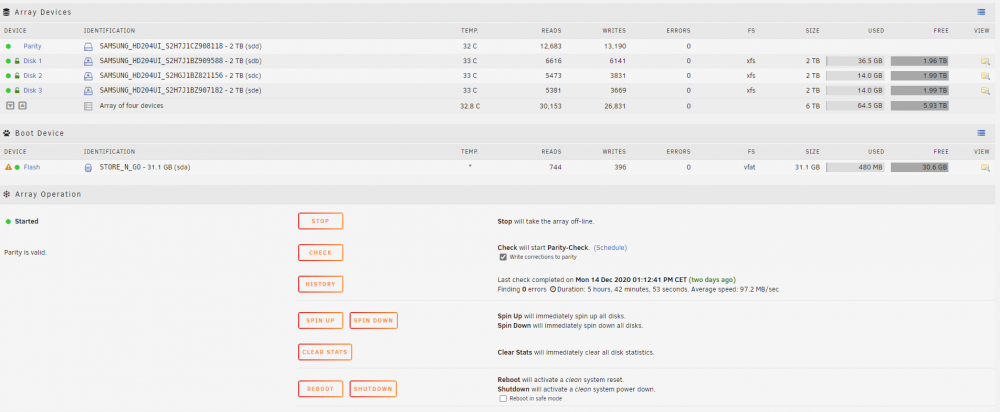Viewport: 1000px width, 412px height.
Task: Open the Disk 1 settings link
Action: [33, 61]
